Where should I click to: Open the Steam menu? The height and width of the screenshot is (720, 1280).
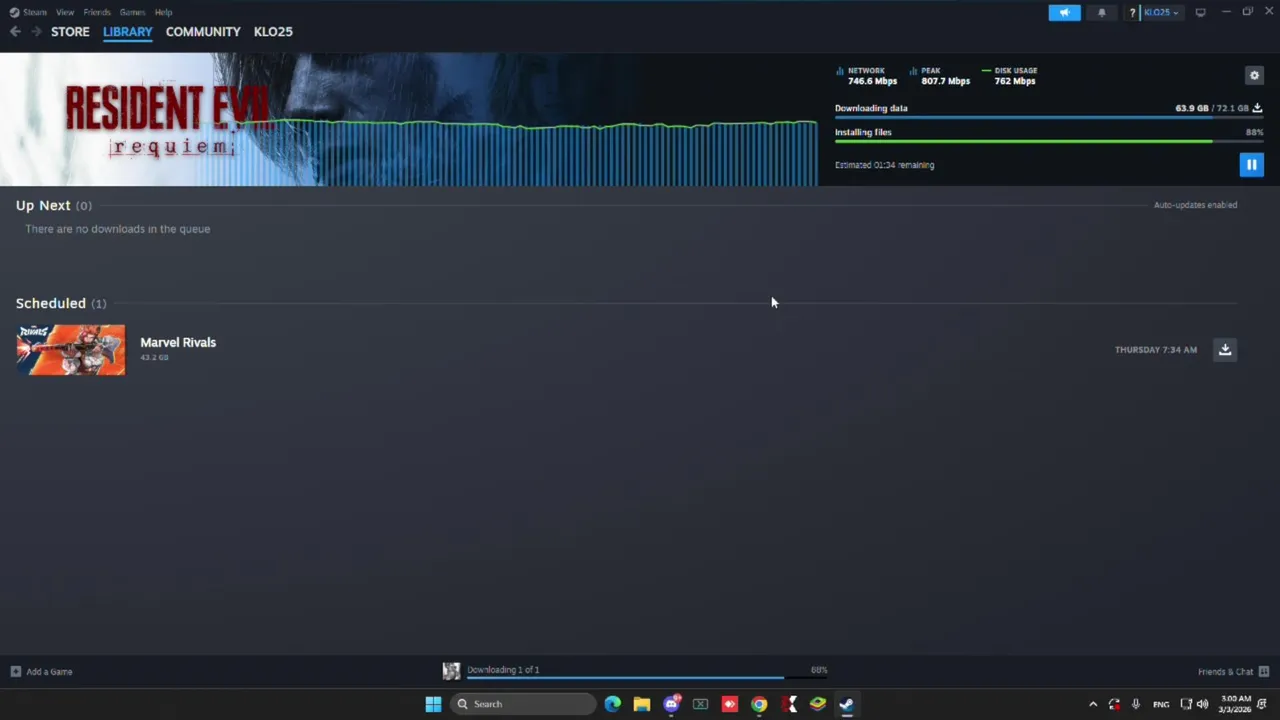35,12
